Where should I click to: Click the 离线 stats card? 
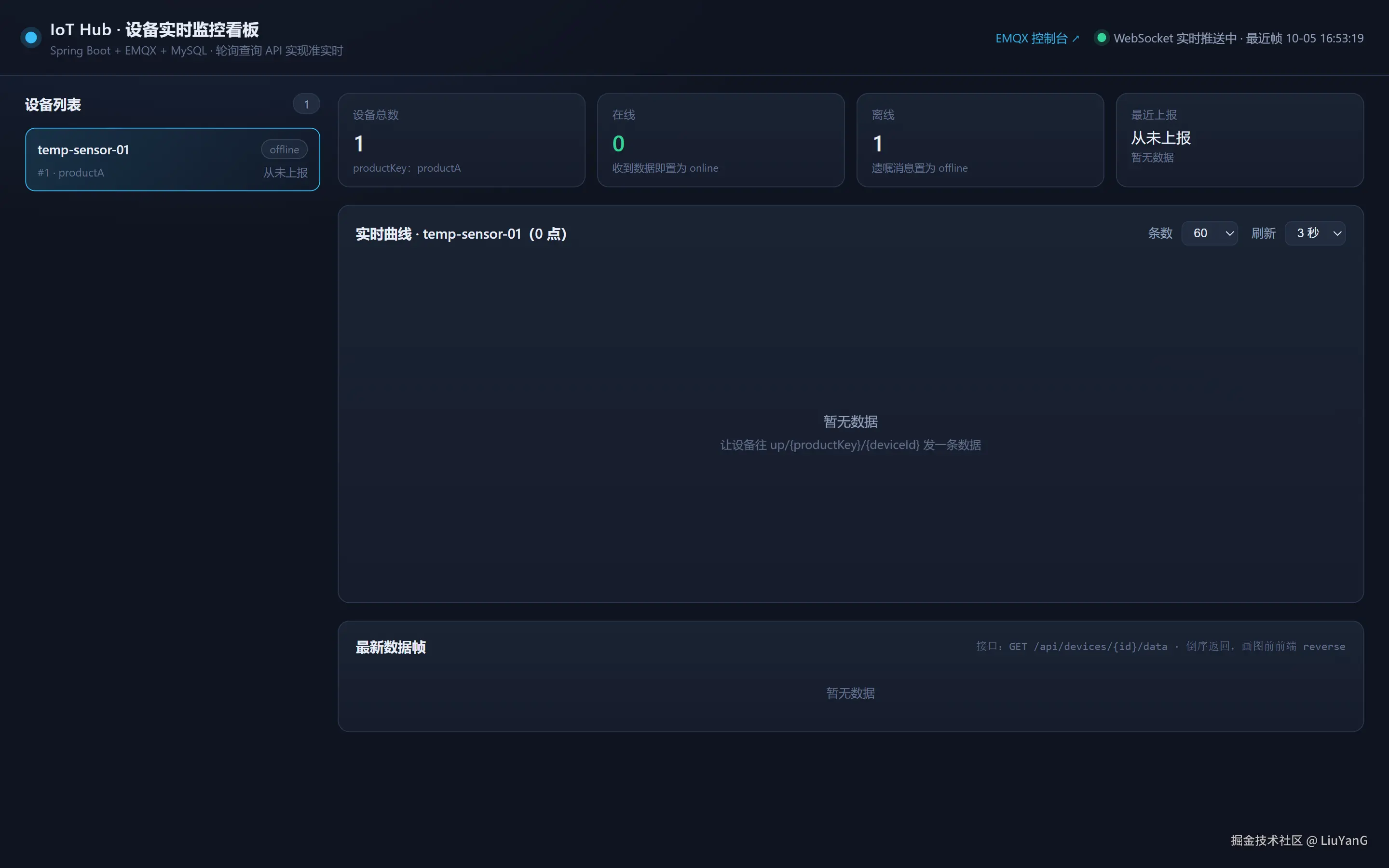980,140
